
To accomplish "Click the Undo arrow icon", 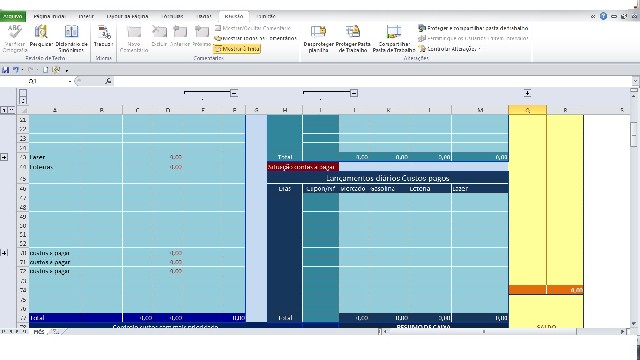I will (x=16, y=70).
